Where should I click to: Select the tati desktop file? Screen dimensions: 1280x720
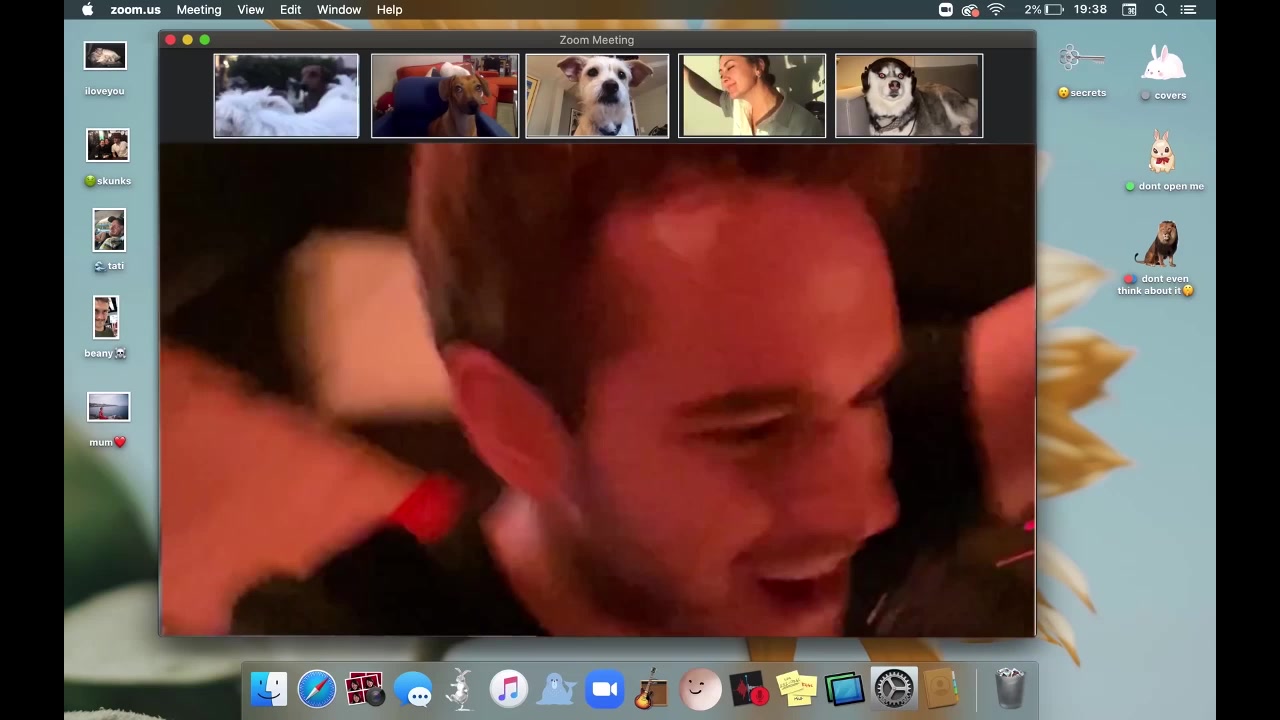click(x=109, y=240)
